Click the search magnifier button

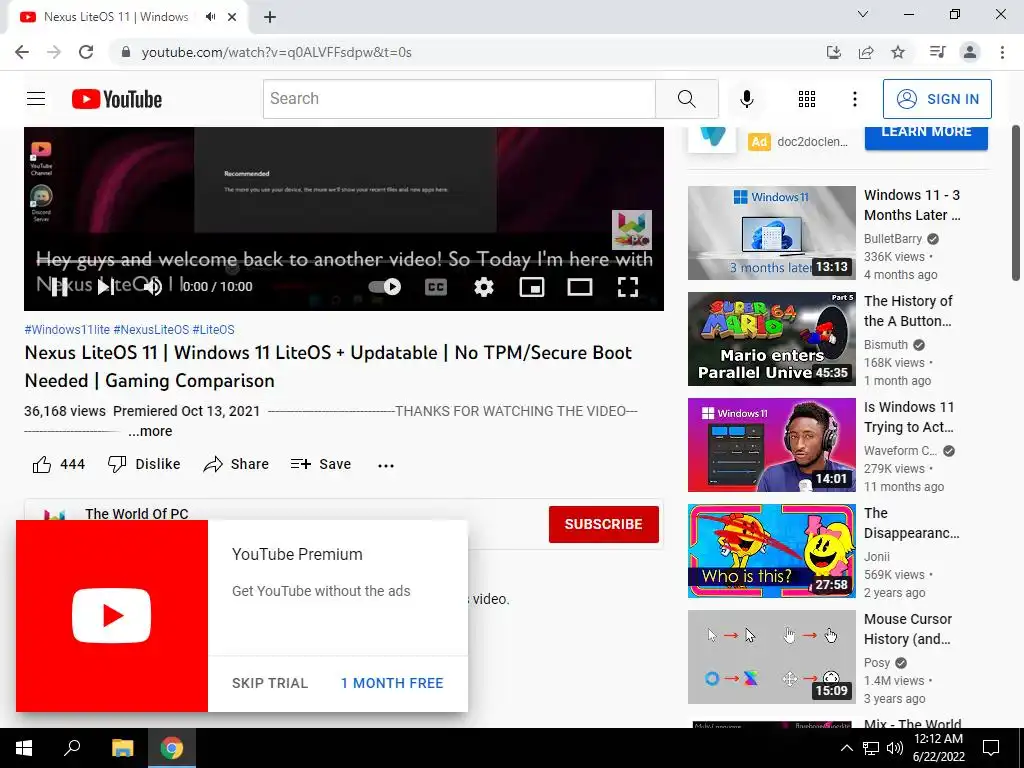coord(686,99)
